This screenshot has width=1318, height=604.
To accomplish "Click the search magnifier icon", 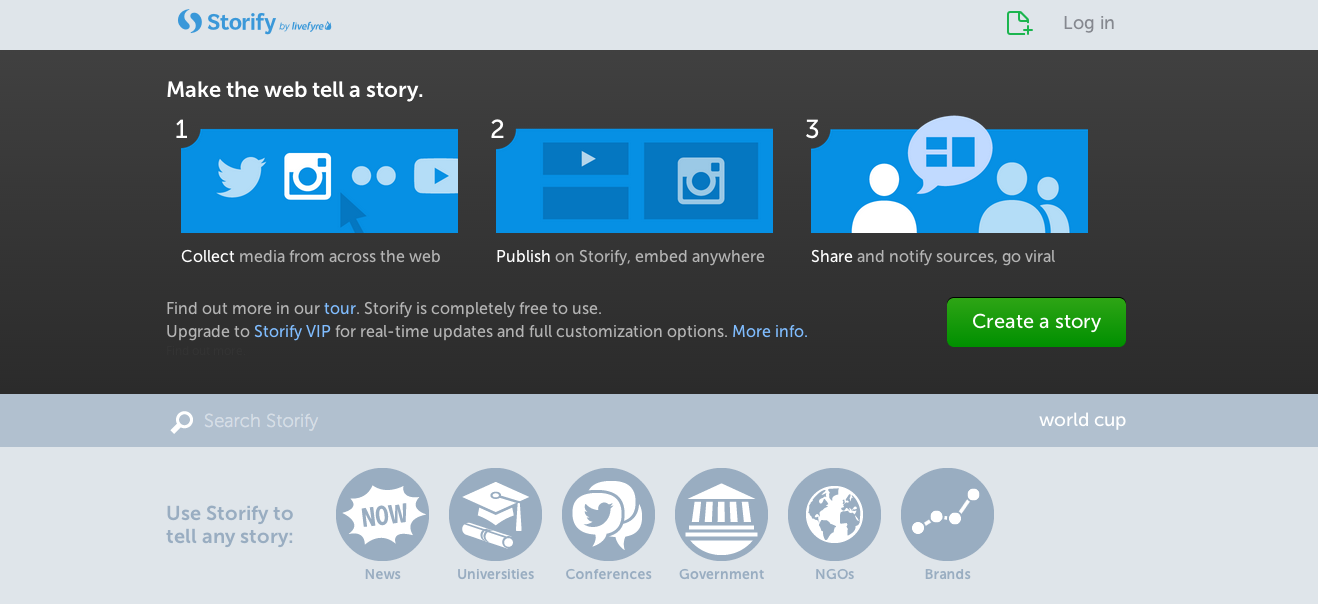I will [x=181, y=421].
